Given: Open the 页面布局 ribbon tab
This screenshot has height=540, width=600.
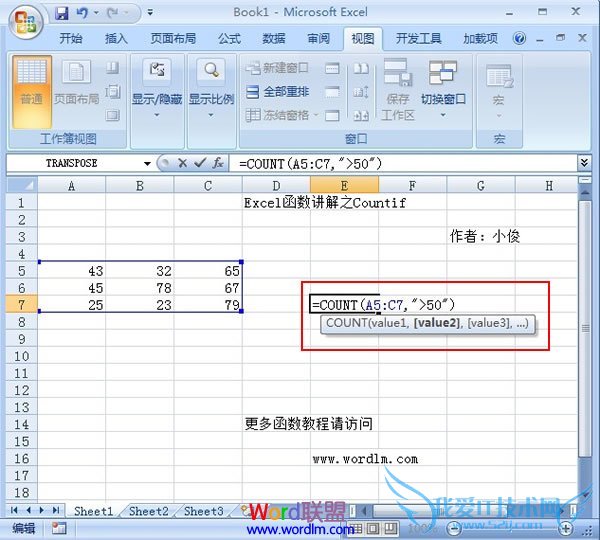Looking at the screenshot, I should [173, 38].
